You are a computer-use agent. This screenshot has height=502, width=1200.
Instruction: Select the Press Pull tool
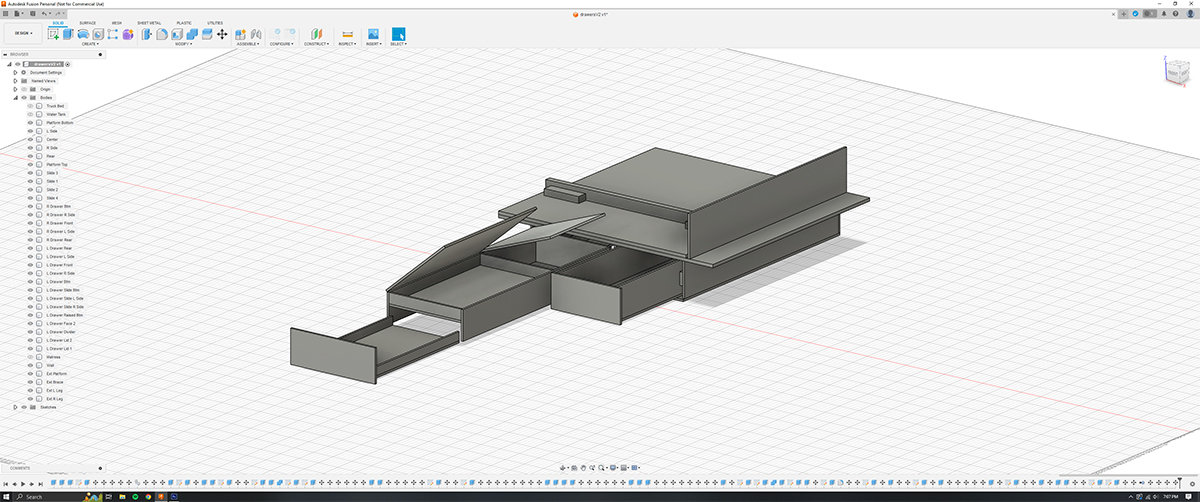[147, 34]
